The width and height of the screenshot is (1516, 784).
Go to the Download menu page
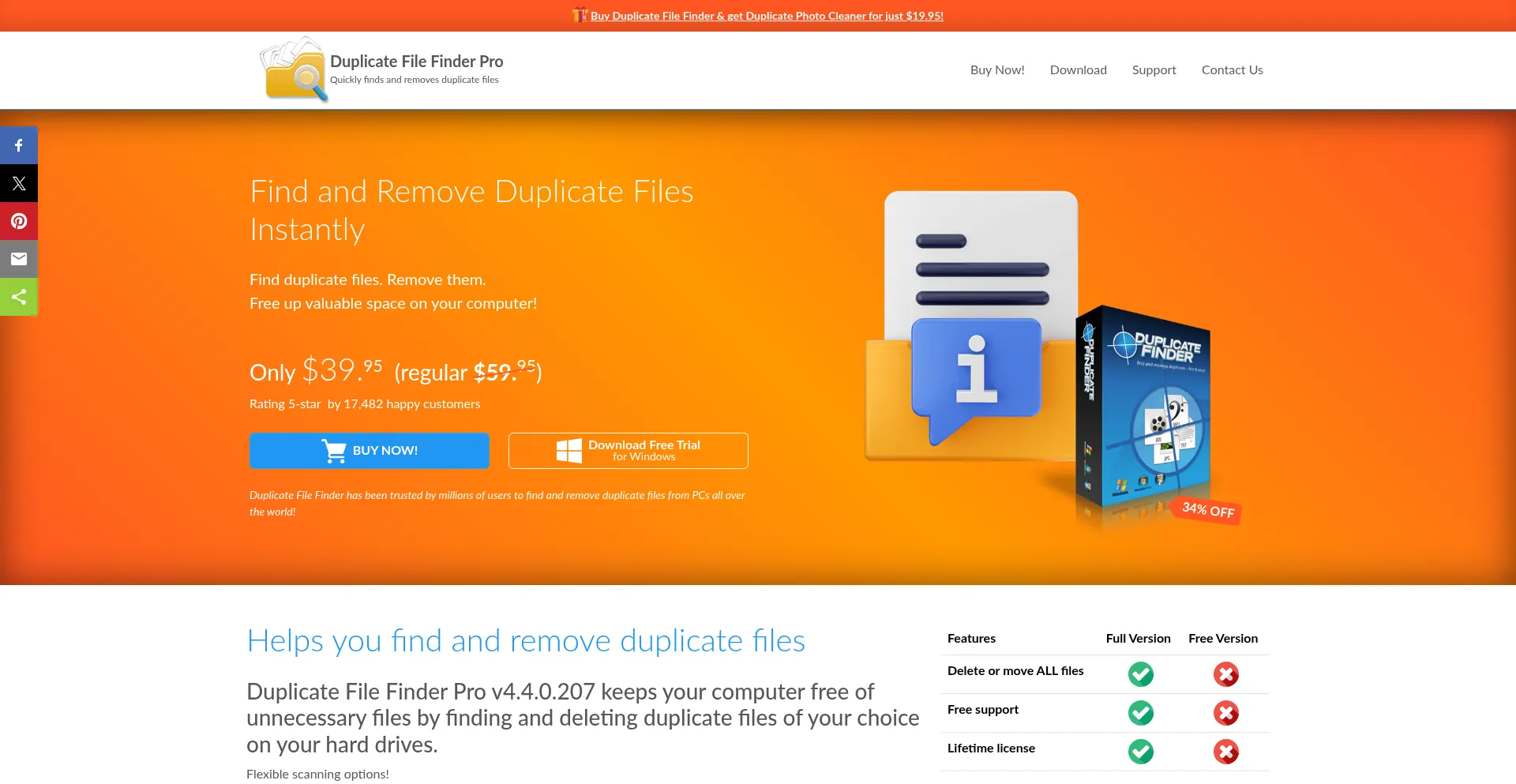click(1078, 70)
